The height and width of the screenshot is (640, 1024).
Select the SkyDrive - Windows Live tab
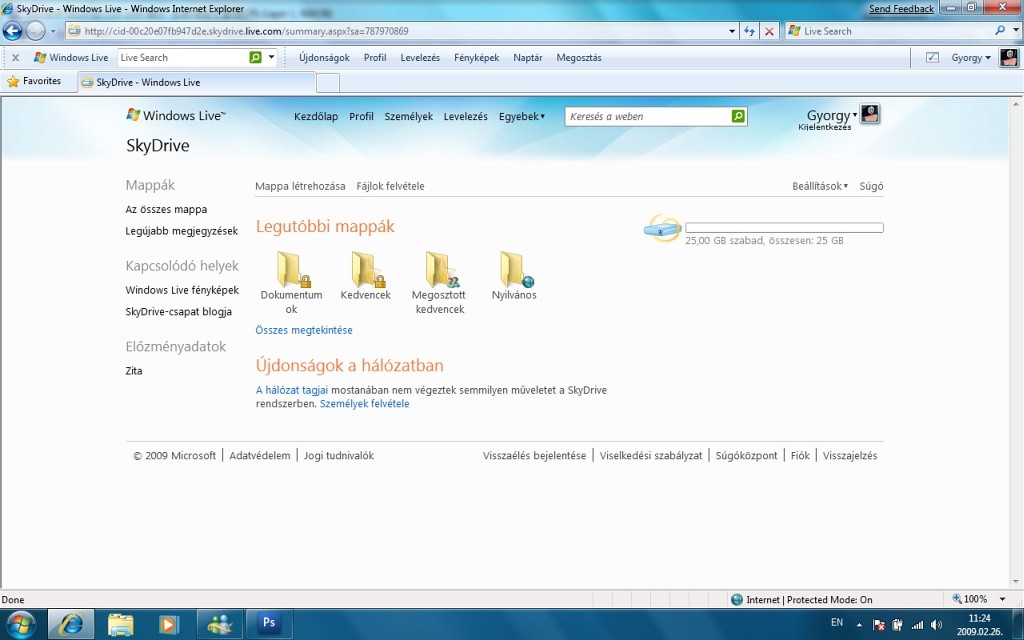pyautogui.click(x=196, y=82)
